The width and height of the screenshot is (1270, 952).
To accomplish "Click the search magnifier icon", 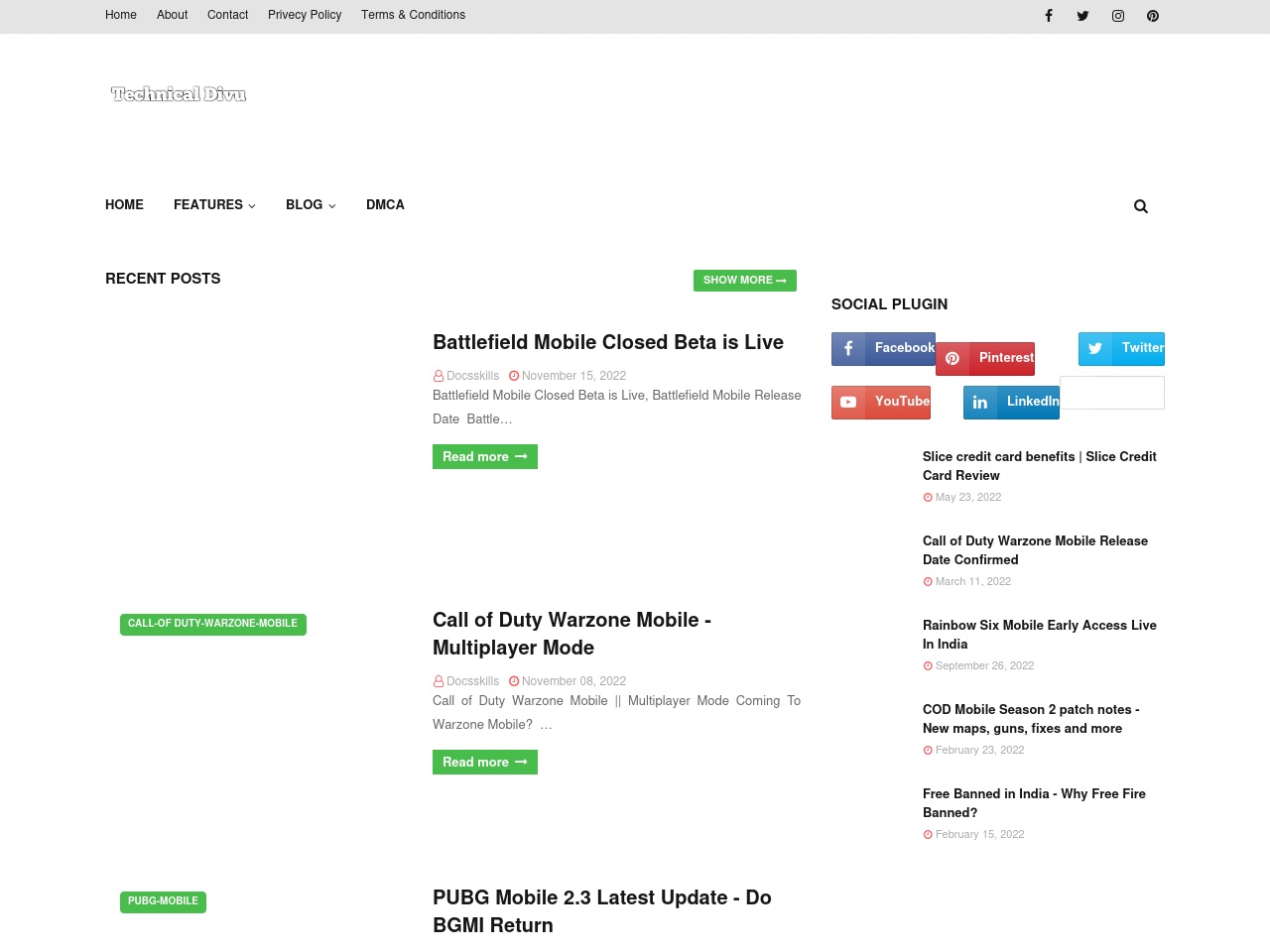I will pyautogui.click(x=1141, y=206).
